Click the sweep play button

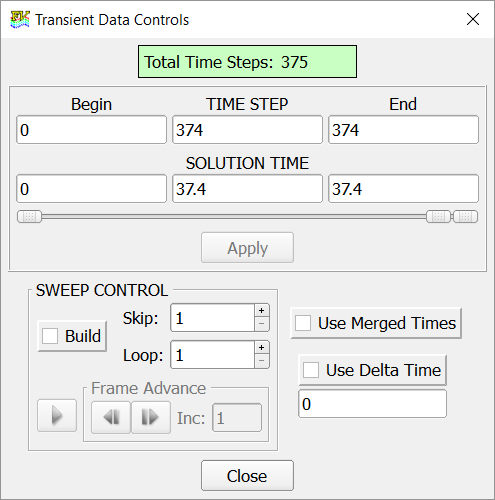pyautogui.click(x=57, y=416)
